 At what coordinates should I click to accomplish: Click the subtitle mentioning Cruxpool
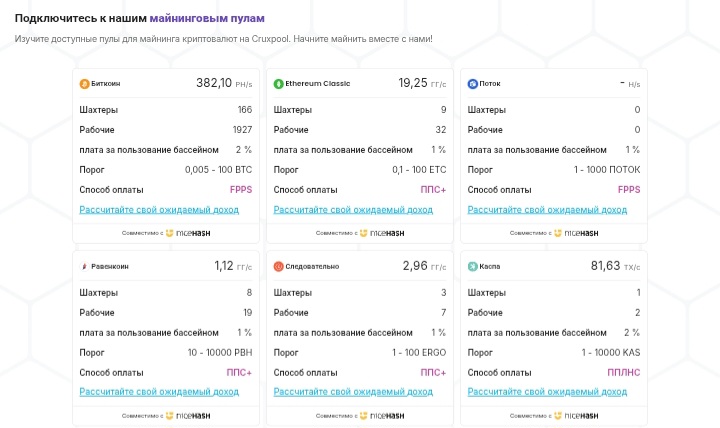point(224,39)
